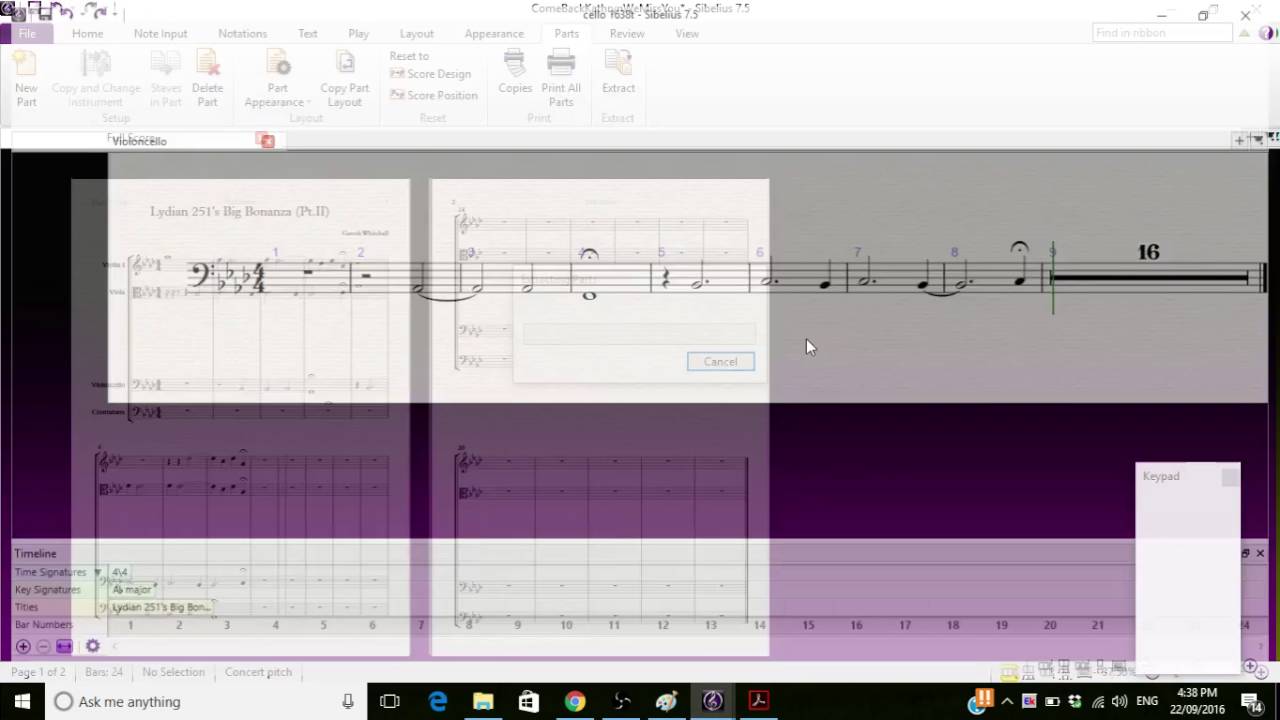Open the View ribbon tab

click(687, 33)
